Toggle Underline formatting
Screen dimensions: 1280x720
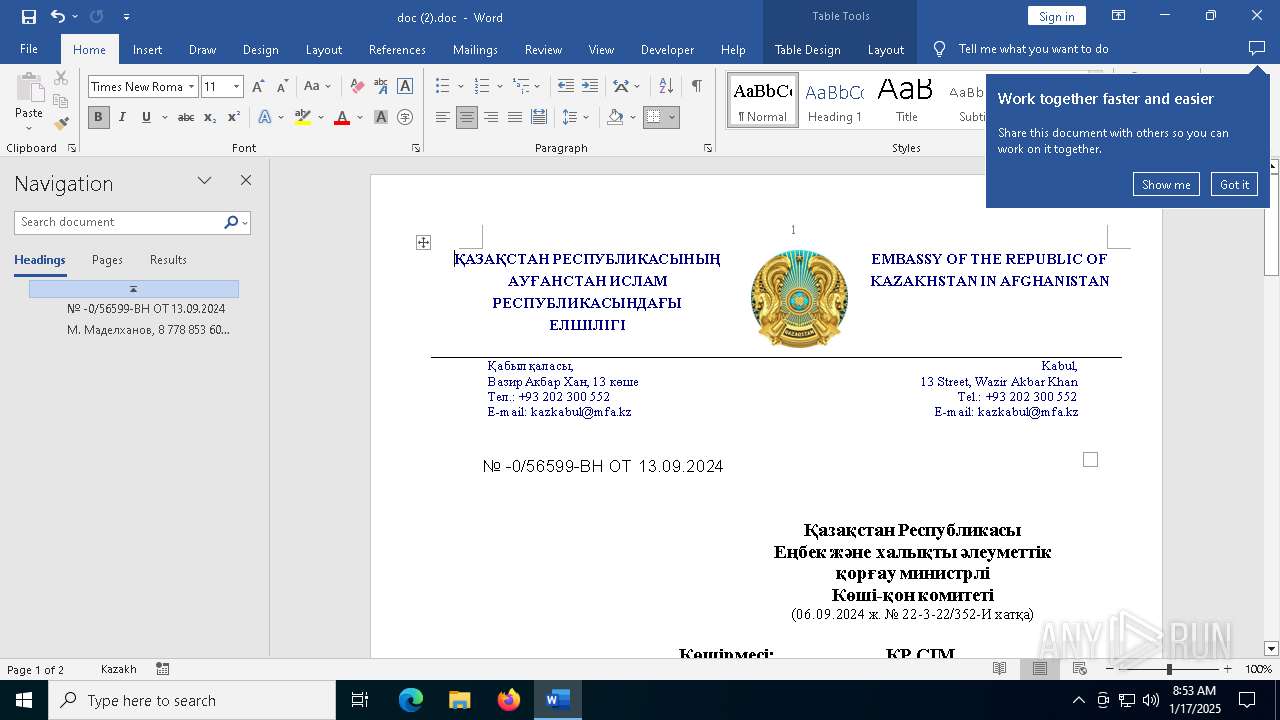tap(146, 117)
